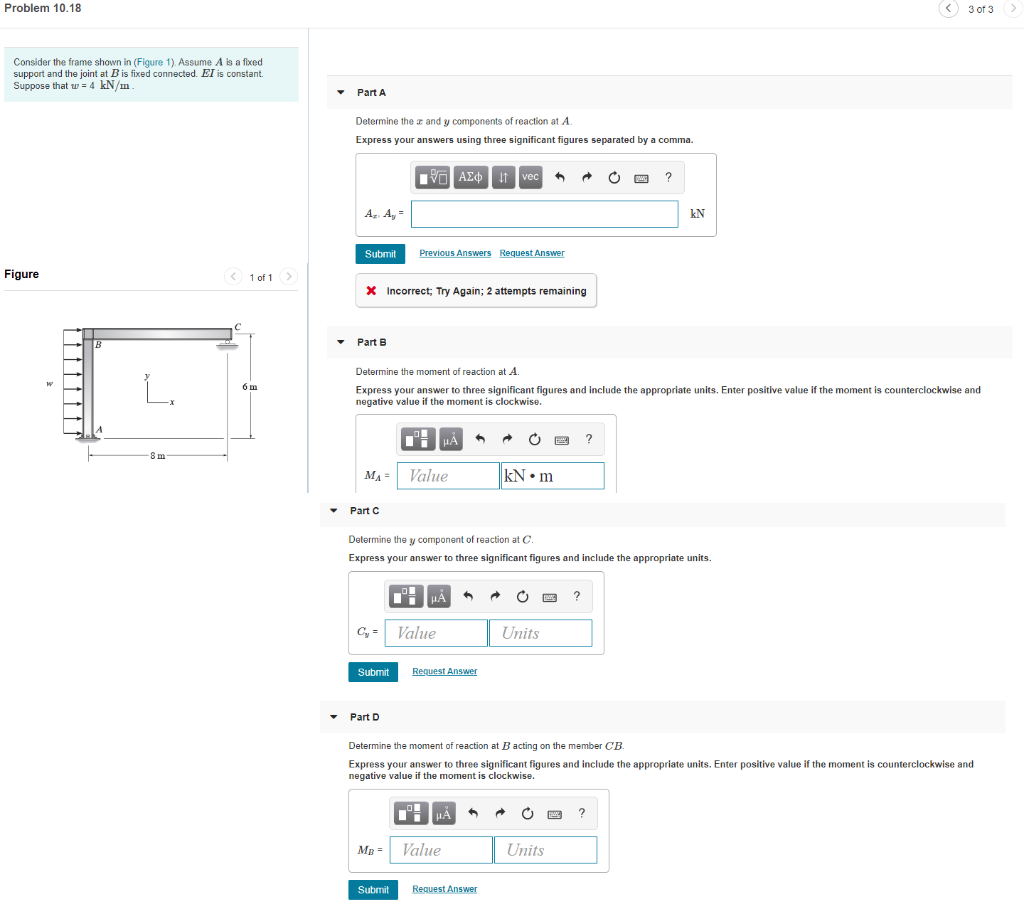This screenshot has height=914, width=1024.
Task: Open keyboard shortcuts in Part C toolbar
Action: click(x=550, y=597)
